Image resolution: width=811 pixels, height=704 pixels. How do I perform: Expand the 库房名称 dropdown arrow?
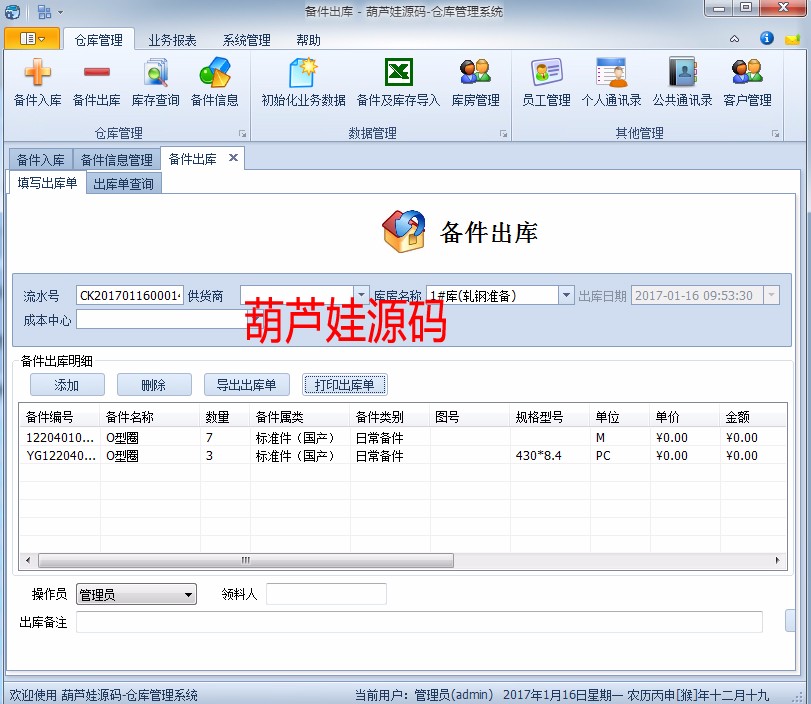566,295
